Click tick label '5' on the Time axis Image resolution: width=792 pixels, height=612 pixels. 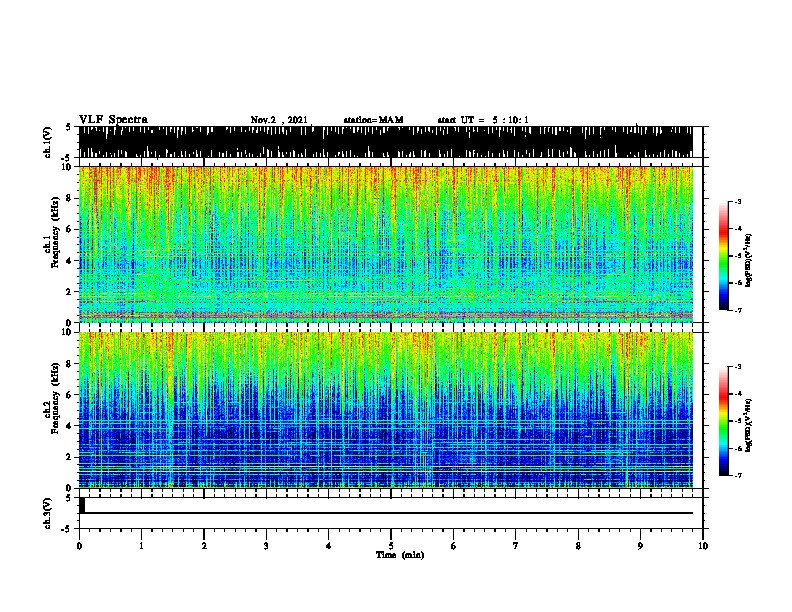391,546
